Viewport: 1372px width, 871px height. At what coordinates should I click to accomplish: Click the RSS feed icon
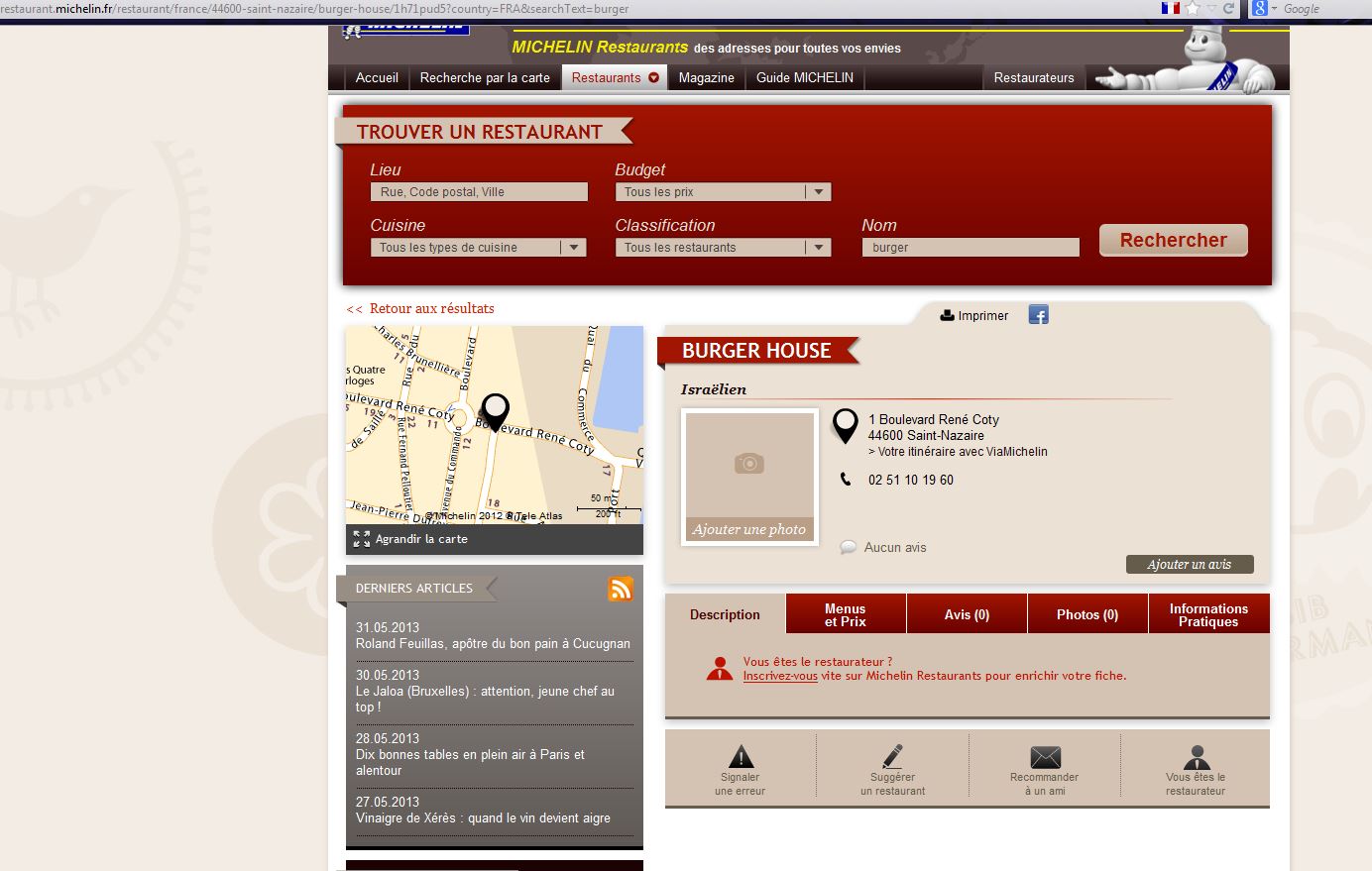[x=621, y=589]
